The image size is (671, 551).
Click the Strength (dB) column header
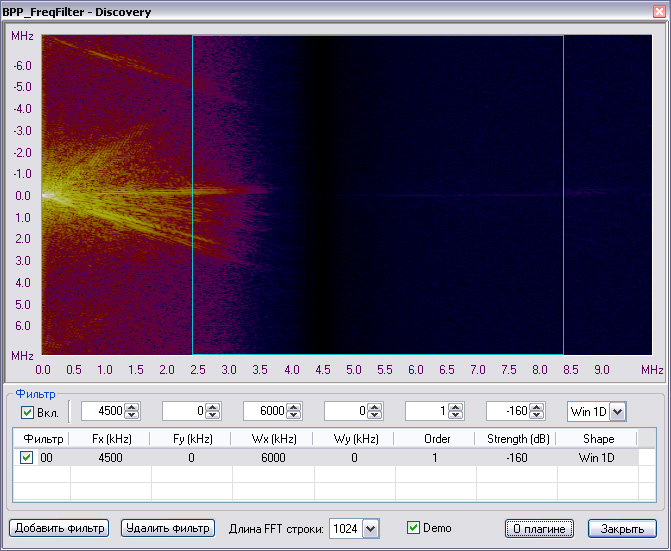click(516, 438)
